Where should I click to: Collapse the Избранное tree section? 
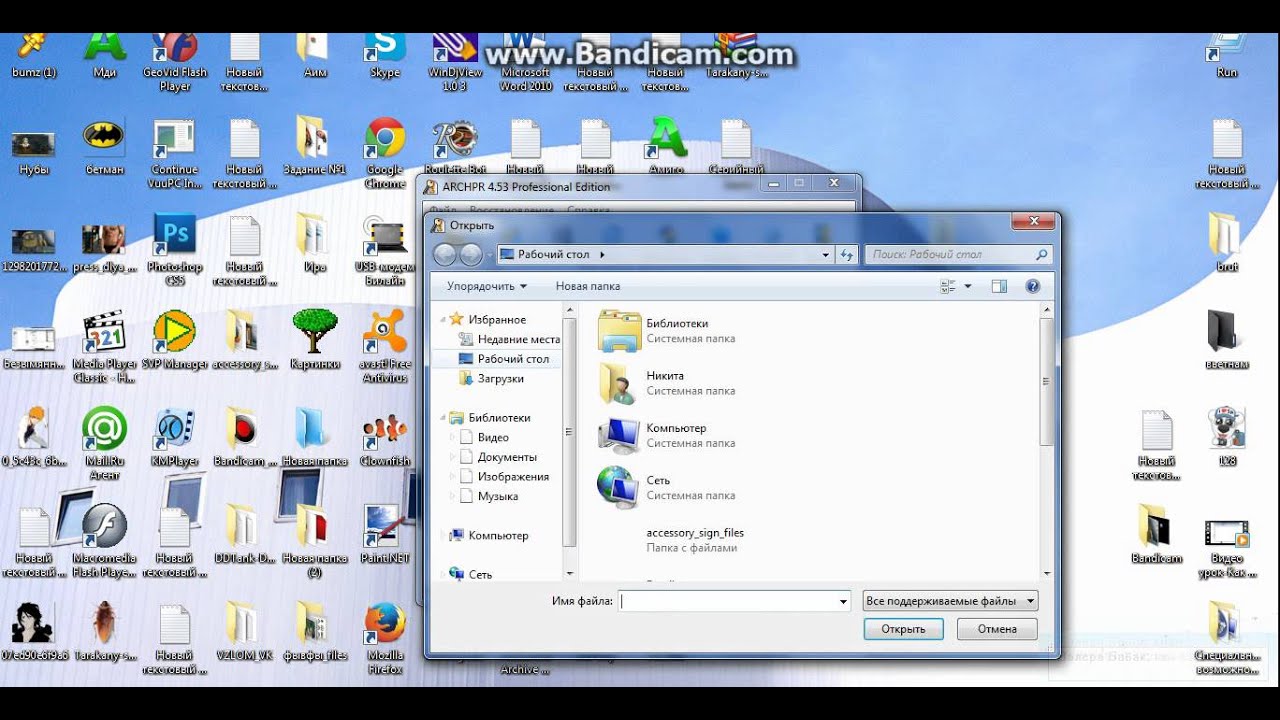click(x=443, y=320)
